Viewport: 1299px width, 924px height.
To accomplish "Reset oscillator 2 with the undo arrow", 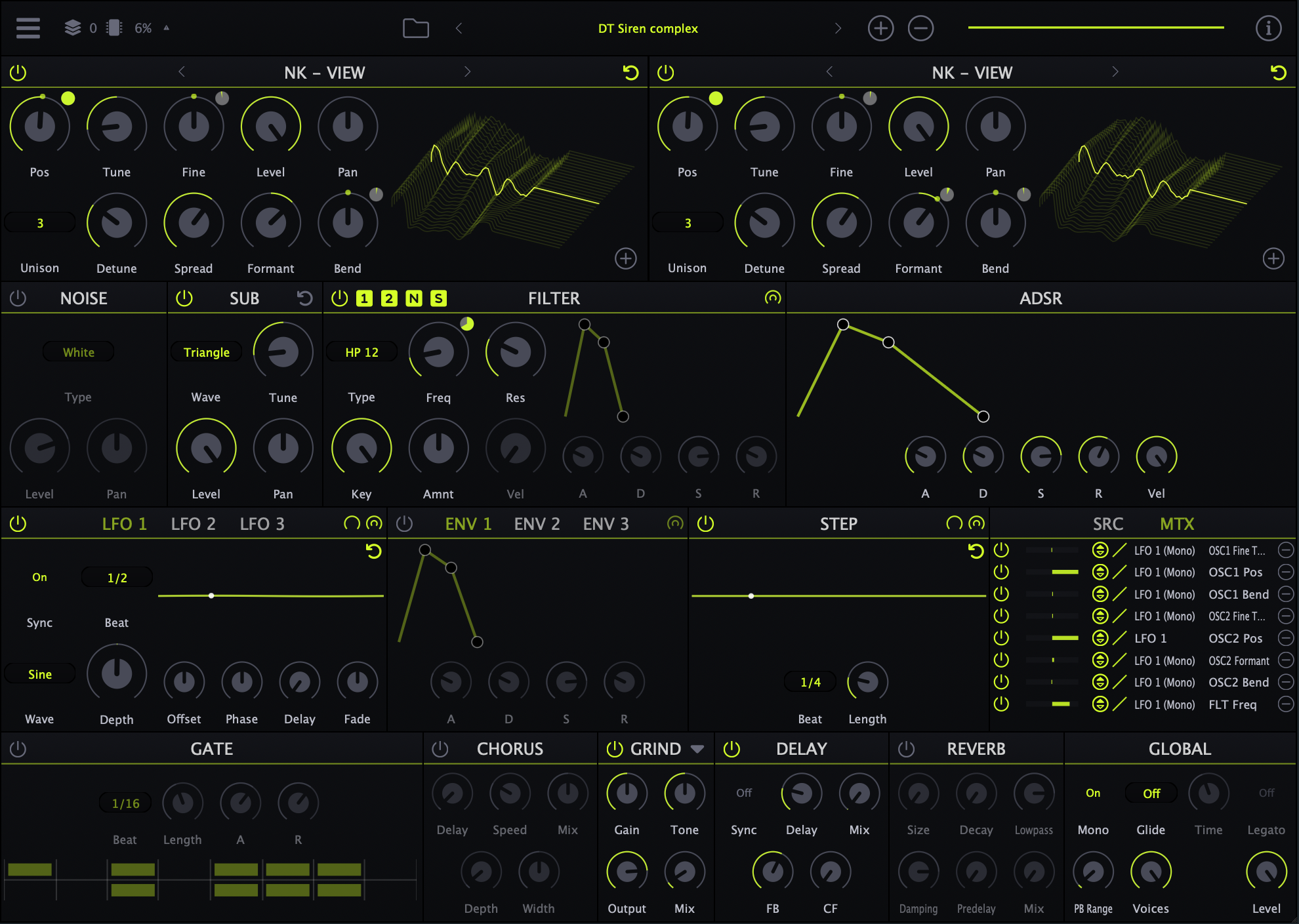I will click(x=1278, y=72).
